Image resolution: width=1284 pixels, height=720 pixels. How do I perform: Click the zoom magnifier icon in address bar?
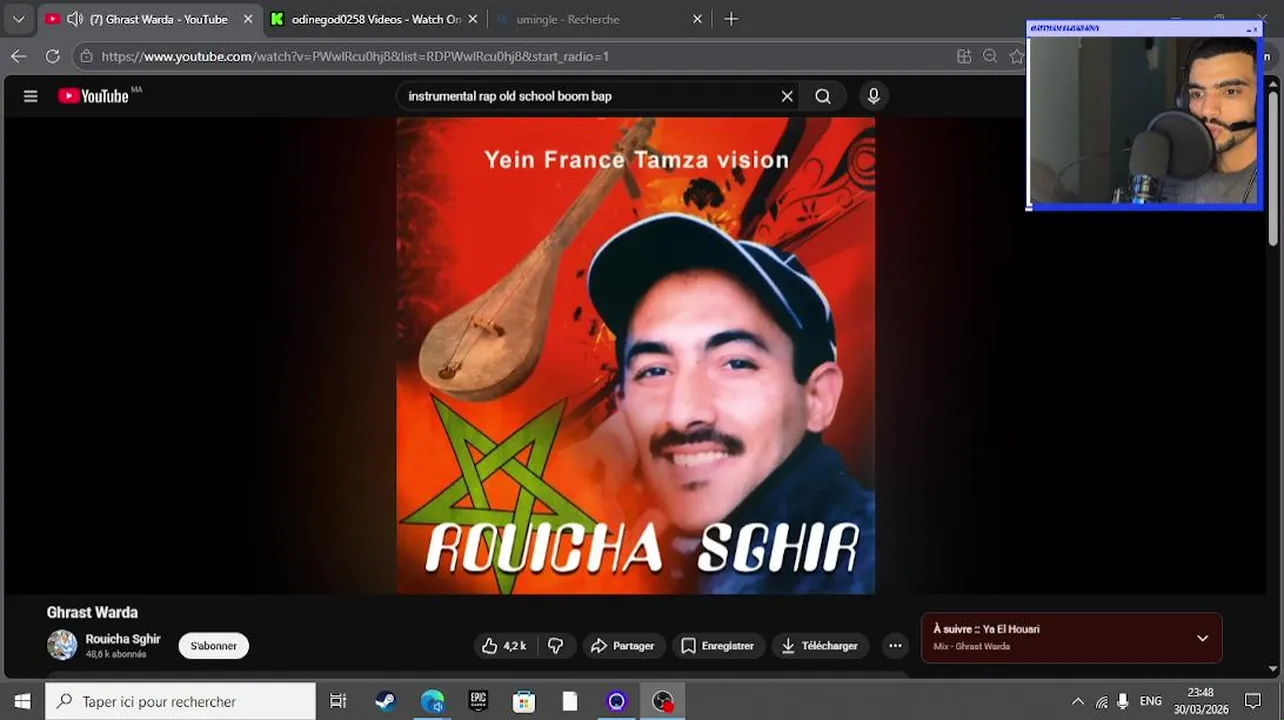click(990, 56)
